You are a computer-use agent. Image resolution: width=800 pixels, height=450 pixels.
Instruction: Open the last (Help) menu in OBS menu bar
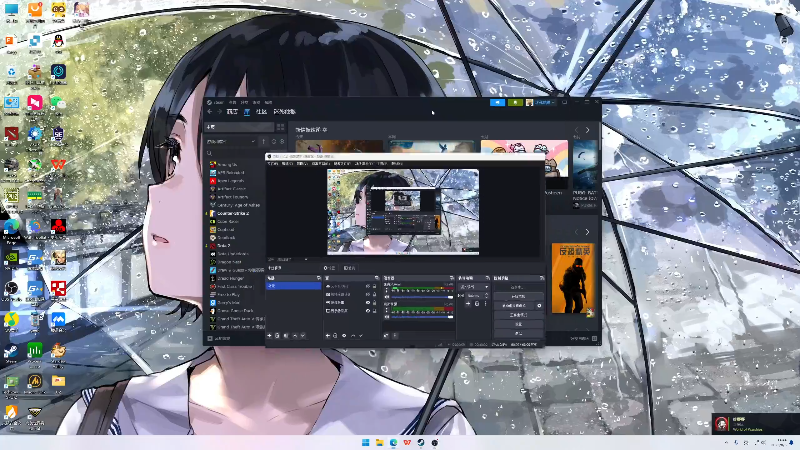pos(397,163)
